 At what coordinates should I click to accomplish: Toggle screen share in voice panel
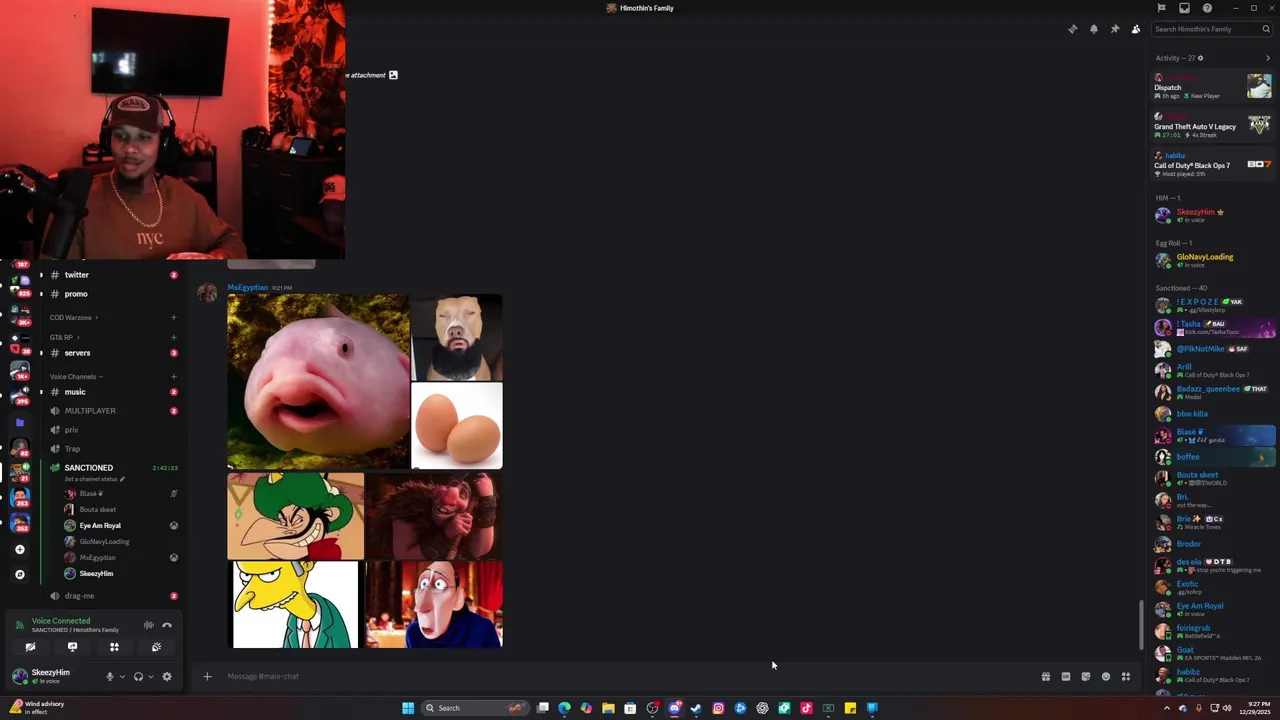pyautogui.click(x=72, y=647)
